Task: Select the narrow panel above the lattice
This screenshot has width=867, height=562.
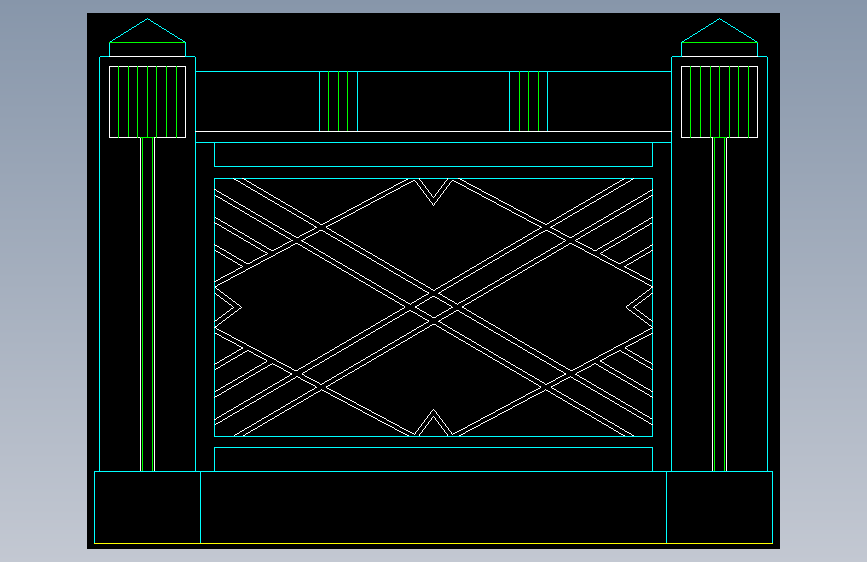Action: pos(434,154)
